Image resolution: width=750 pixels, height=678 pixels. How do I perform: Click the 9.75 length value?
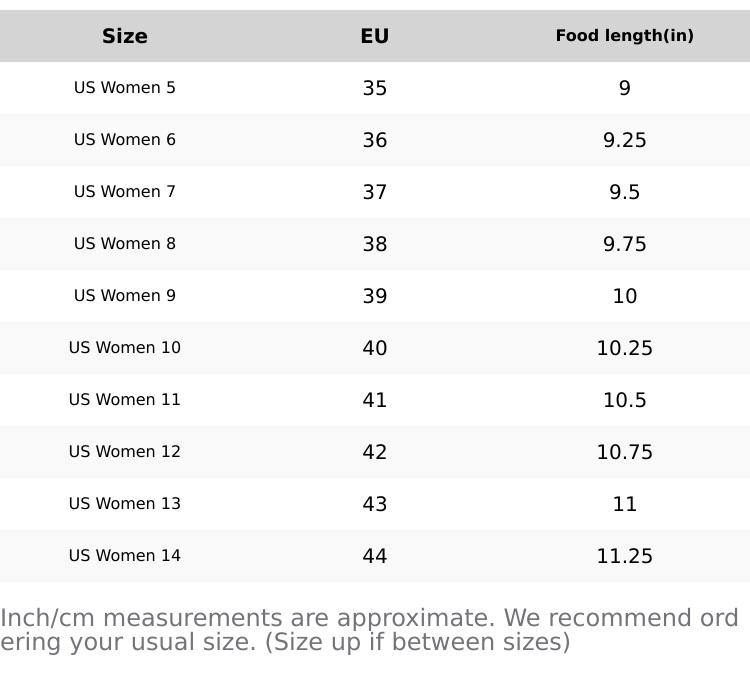tap(624, 244)
